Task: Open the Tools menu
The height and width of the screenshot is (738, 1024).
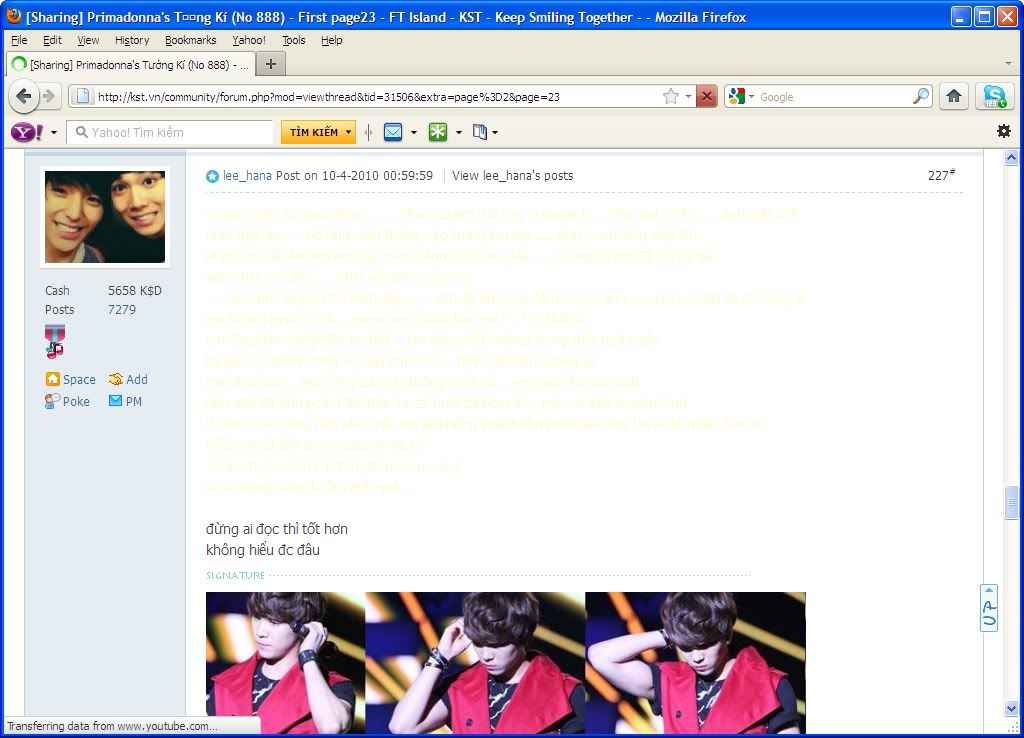Action: [x=293, y=40]
